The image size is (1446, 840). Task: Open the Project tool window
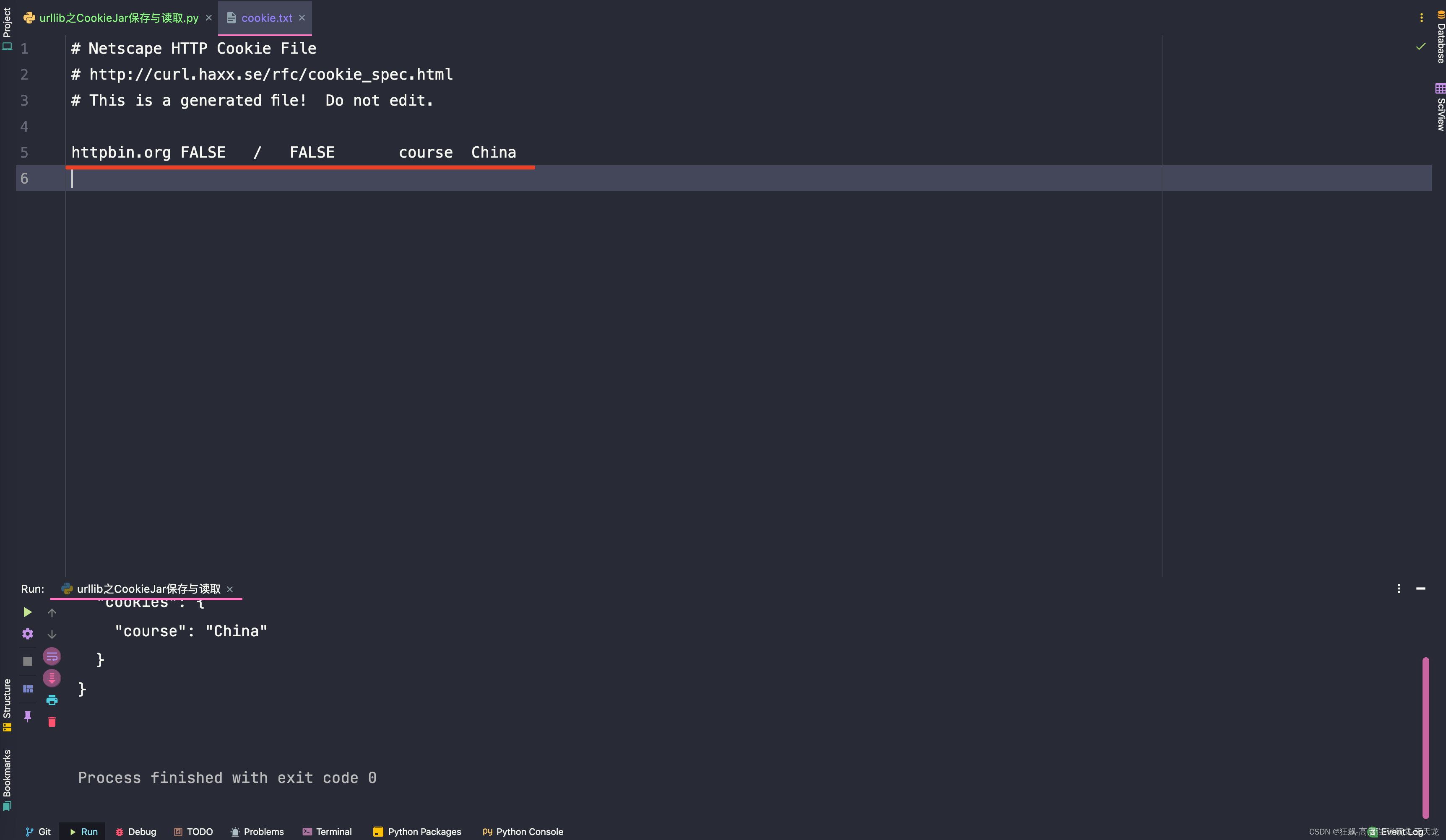7,29
